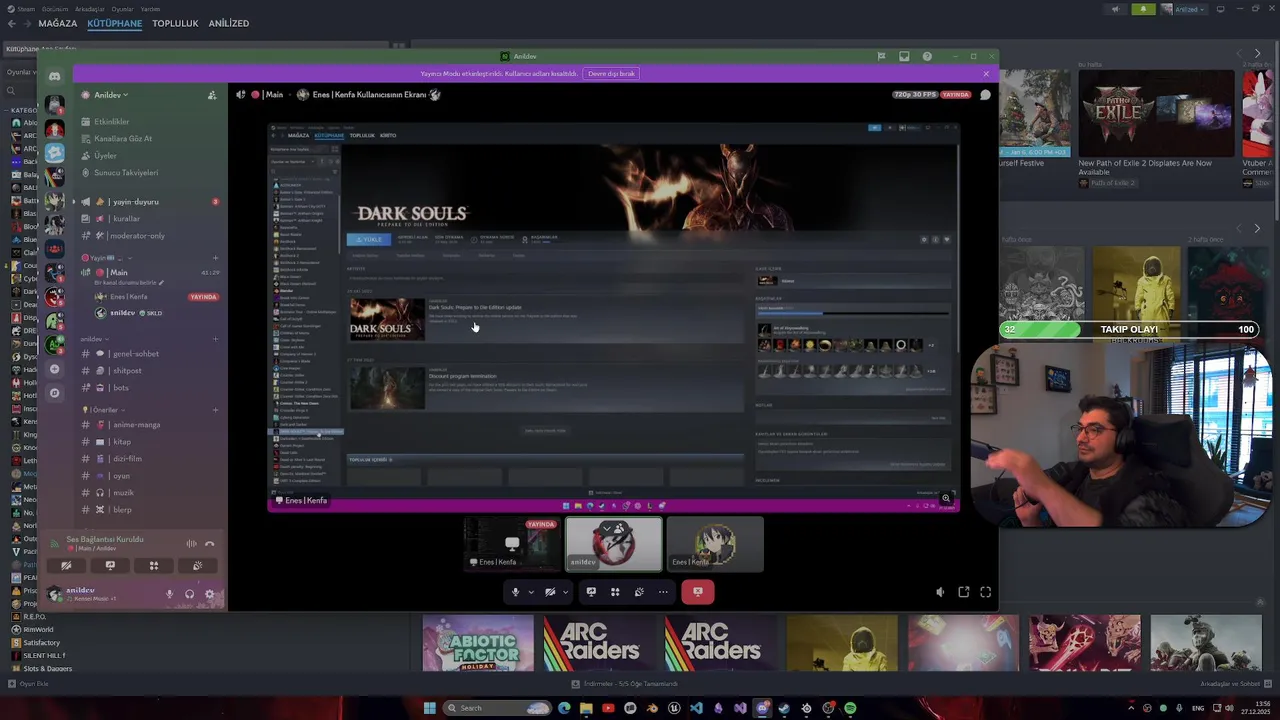Open Kanallara Göz At in Discord
This screenshot has width=1280, height=720.
(x=123, y=139)
